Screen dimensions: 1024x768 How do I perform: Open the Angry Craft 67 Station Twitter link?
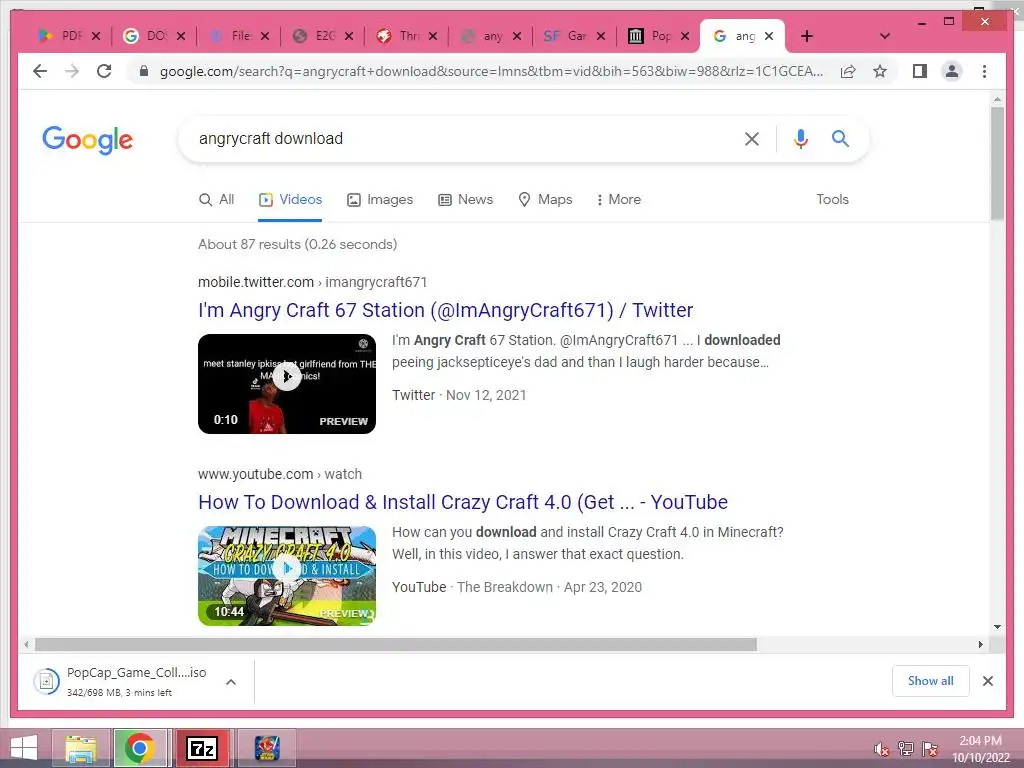(x=445, y=310)
